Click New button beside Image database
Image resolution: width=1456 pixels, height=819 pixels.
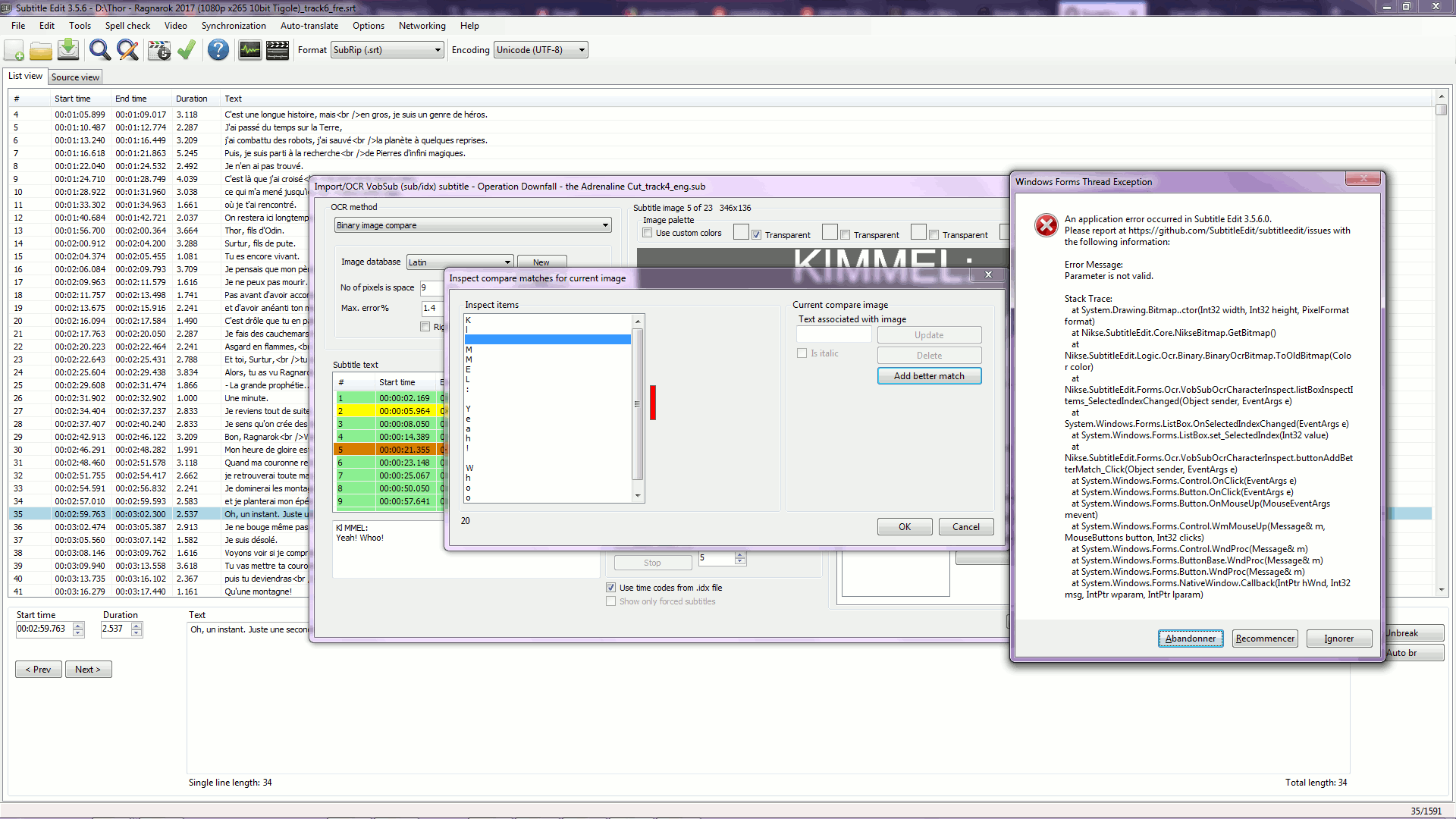coord(541,262)
